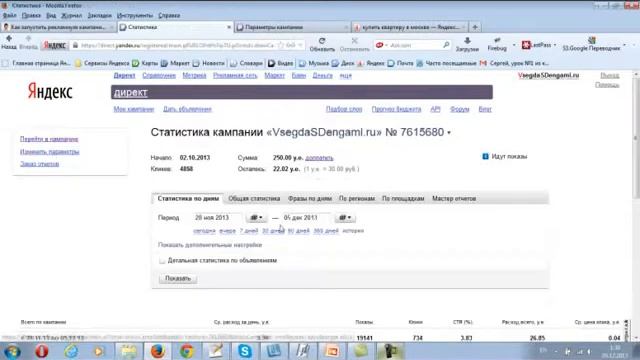Open the Закладки menu
This screenshot has height=360, width=640.
[100, 16]
